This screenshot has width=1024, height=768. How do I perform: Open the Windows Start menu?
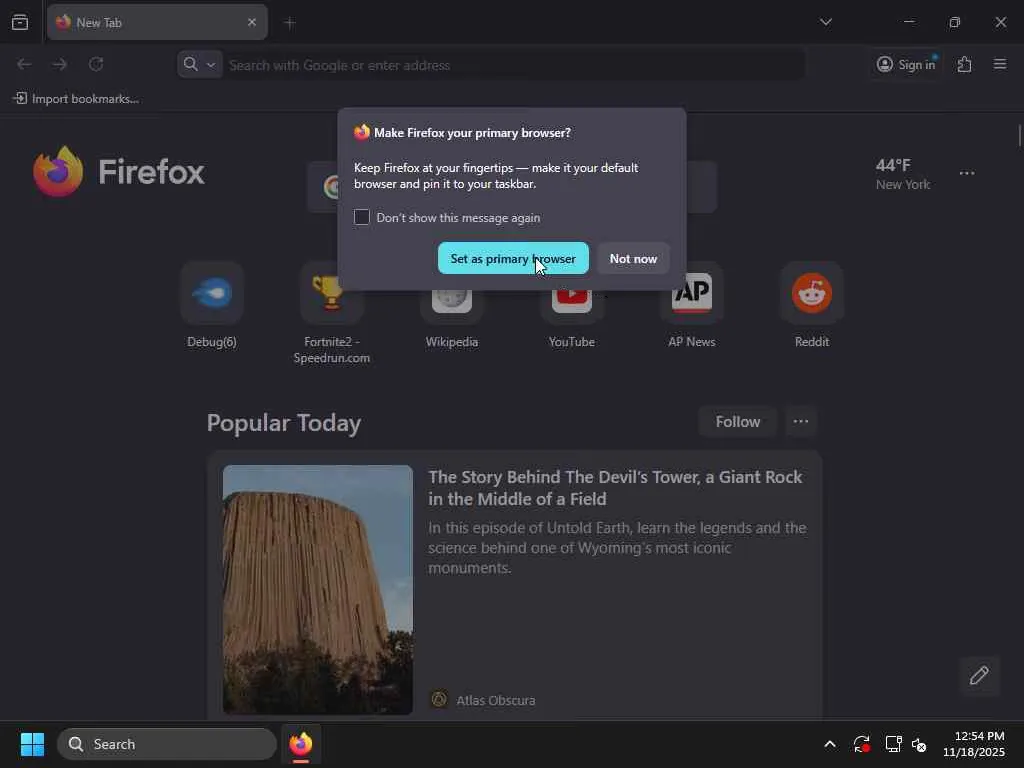coord(32,744)
